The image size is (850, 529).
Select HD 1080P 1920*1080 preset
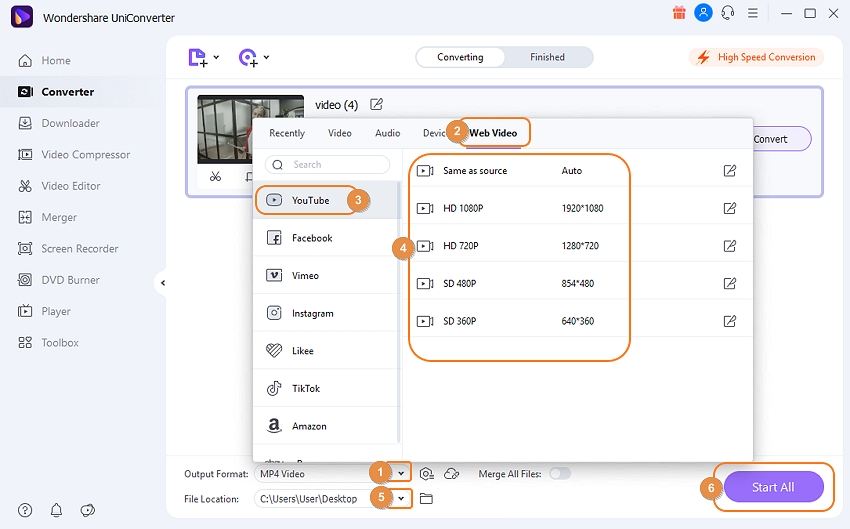580,208
